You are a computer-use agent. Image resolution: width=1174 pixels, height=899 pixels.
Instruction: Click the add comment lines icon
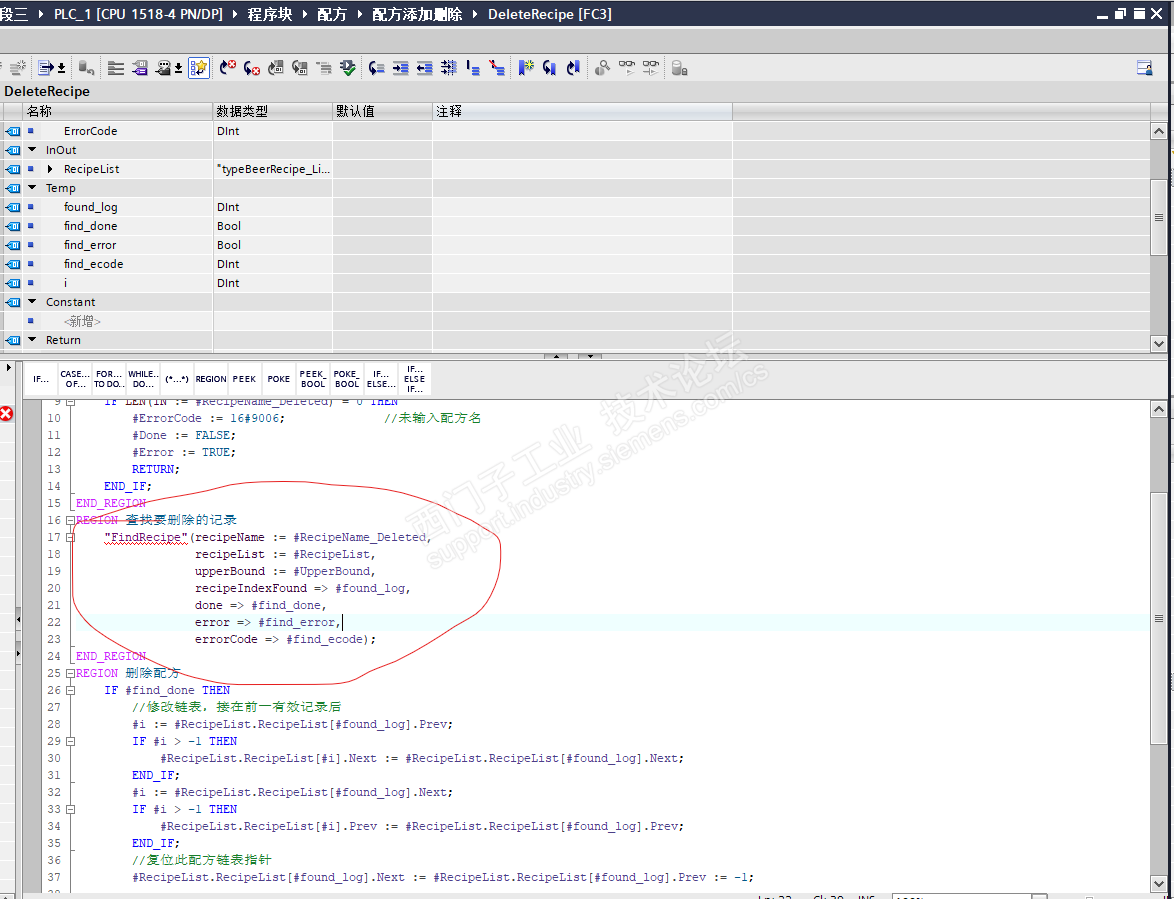(x=472, y=68)
